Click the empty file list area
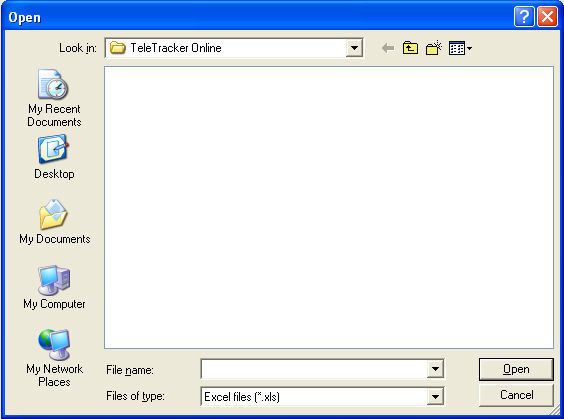This screenshot has height=419, width=564. (329, 208)
